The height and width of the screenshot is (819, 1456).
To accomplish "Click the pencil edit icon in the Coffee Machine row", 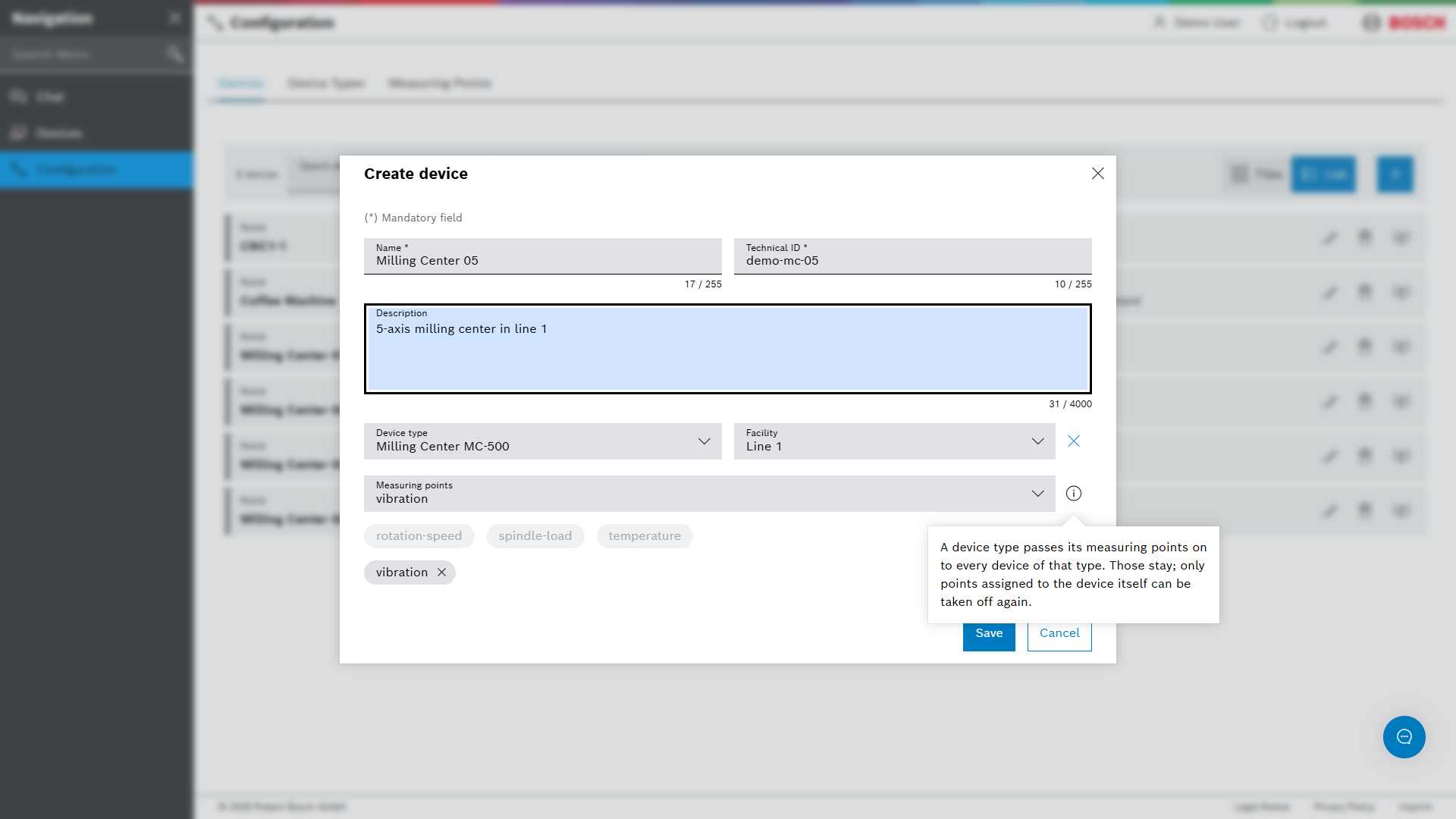I will 1330,293.
